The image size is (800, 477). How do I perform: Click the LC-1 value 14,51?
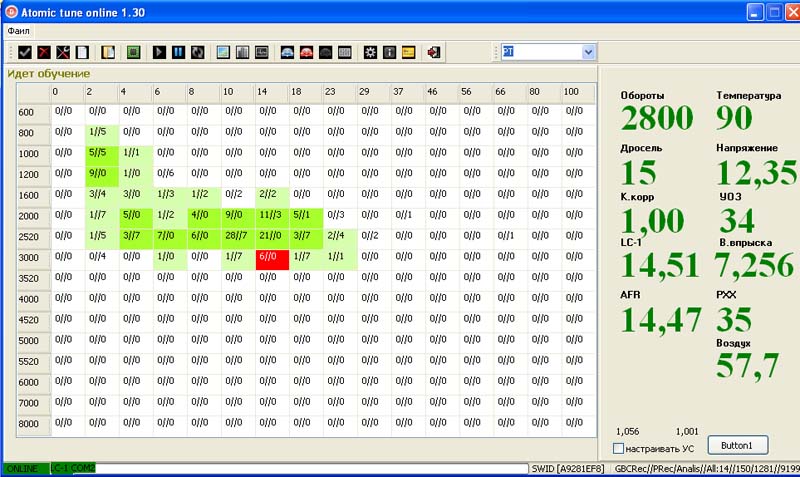[660, 266]
